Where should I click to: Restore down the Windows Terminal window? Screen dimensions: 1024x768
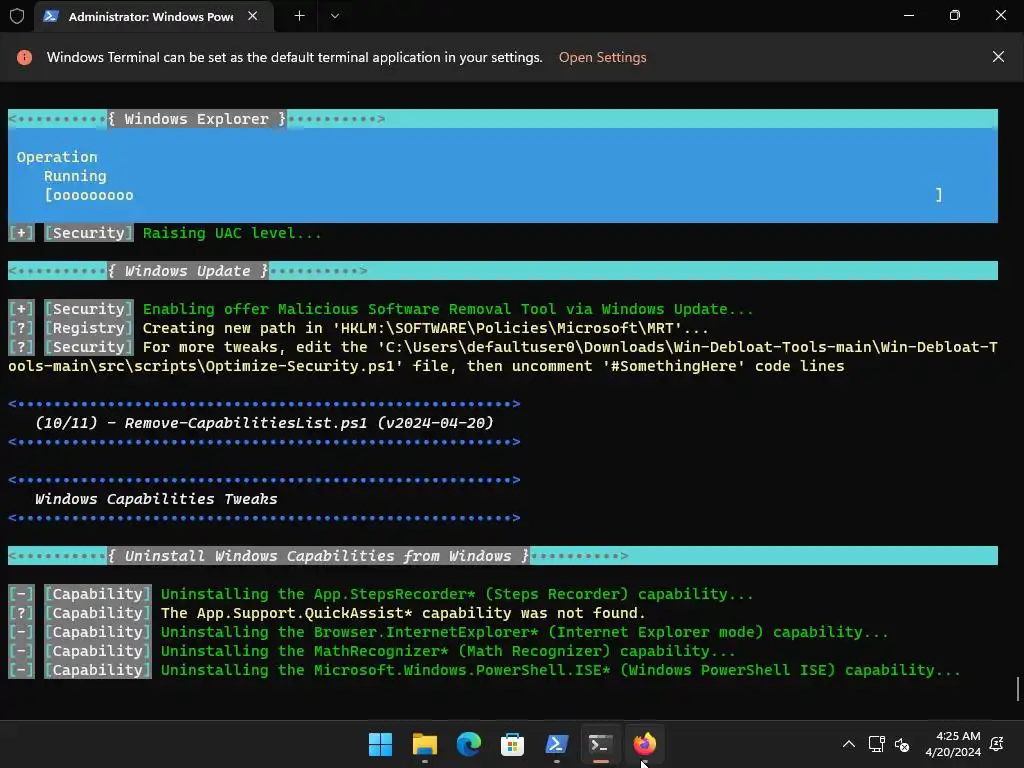point(955,16)
